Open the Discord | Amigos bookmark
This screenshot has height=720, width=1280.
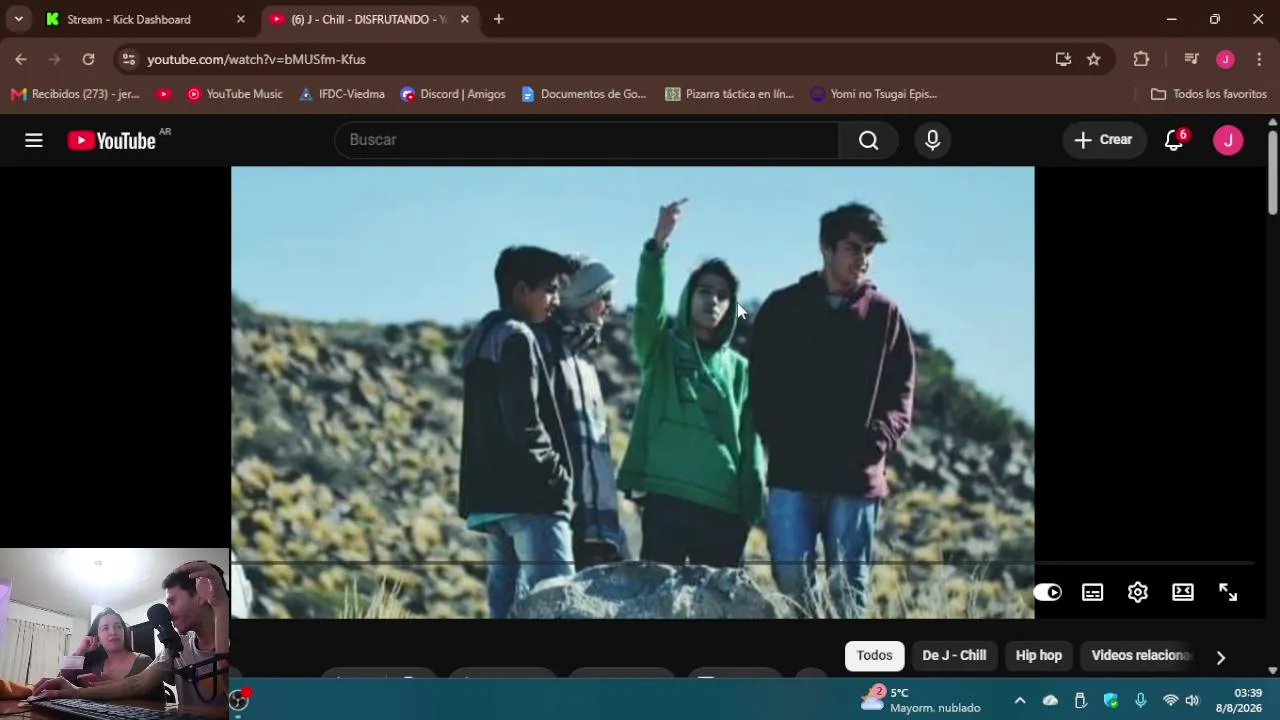click(x=453, y=94)
